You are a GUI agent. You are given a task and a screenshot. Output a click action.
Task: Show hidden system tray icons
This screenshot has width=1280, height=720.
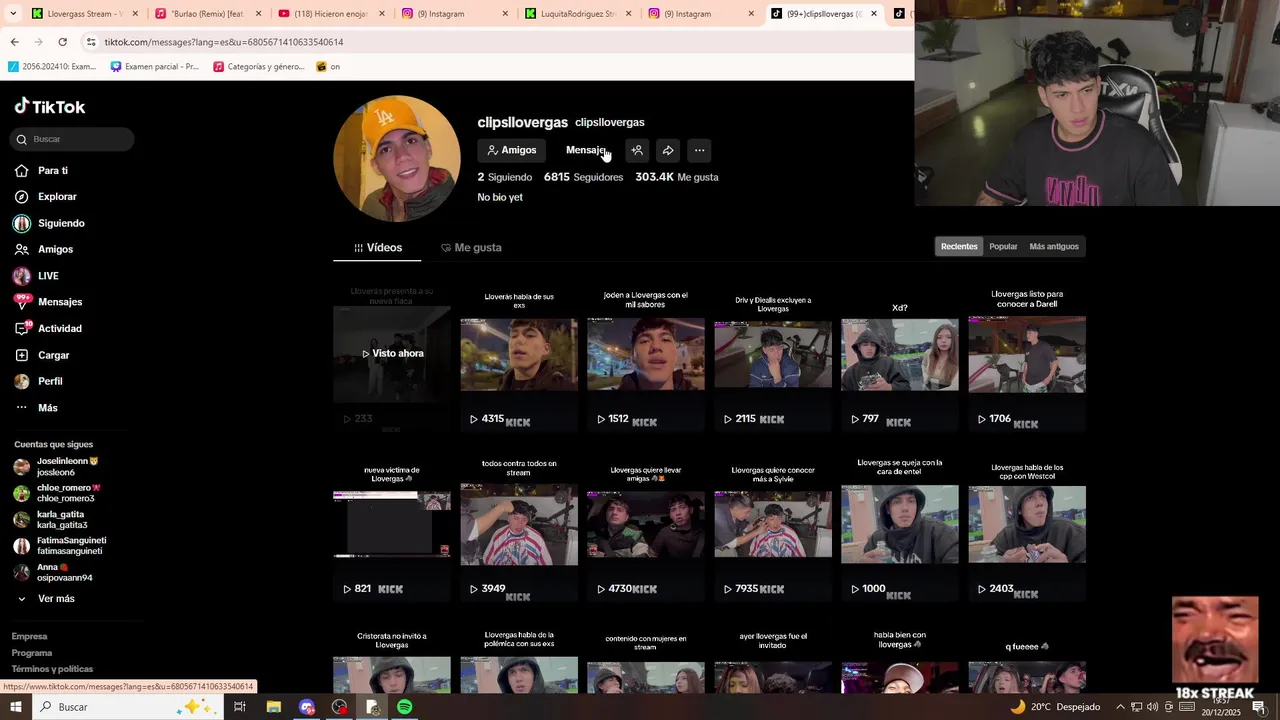[x=1120, y=707]
